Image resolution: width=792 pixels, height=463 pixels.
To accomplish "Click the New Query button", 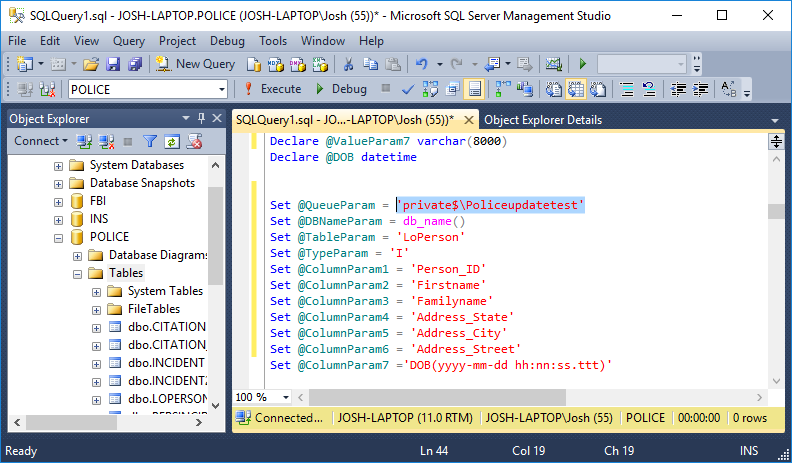I will coord(195,64).
